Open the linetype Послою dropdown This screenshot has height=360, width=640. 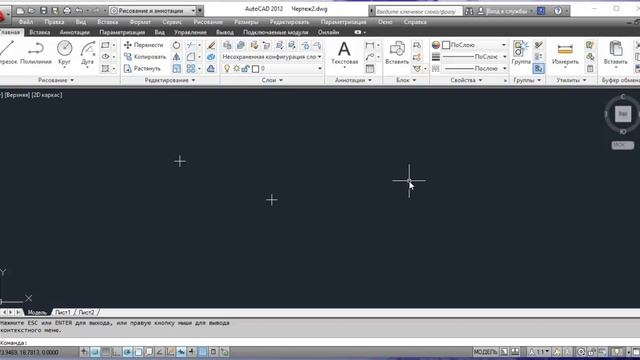475,69
